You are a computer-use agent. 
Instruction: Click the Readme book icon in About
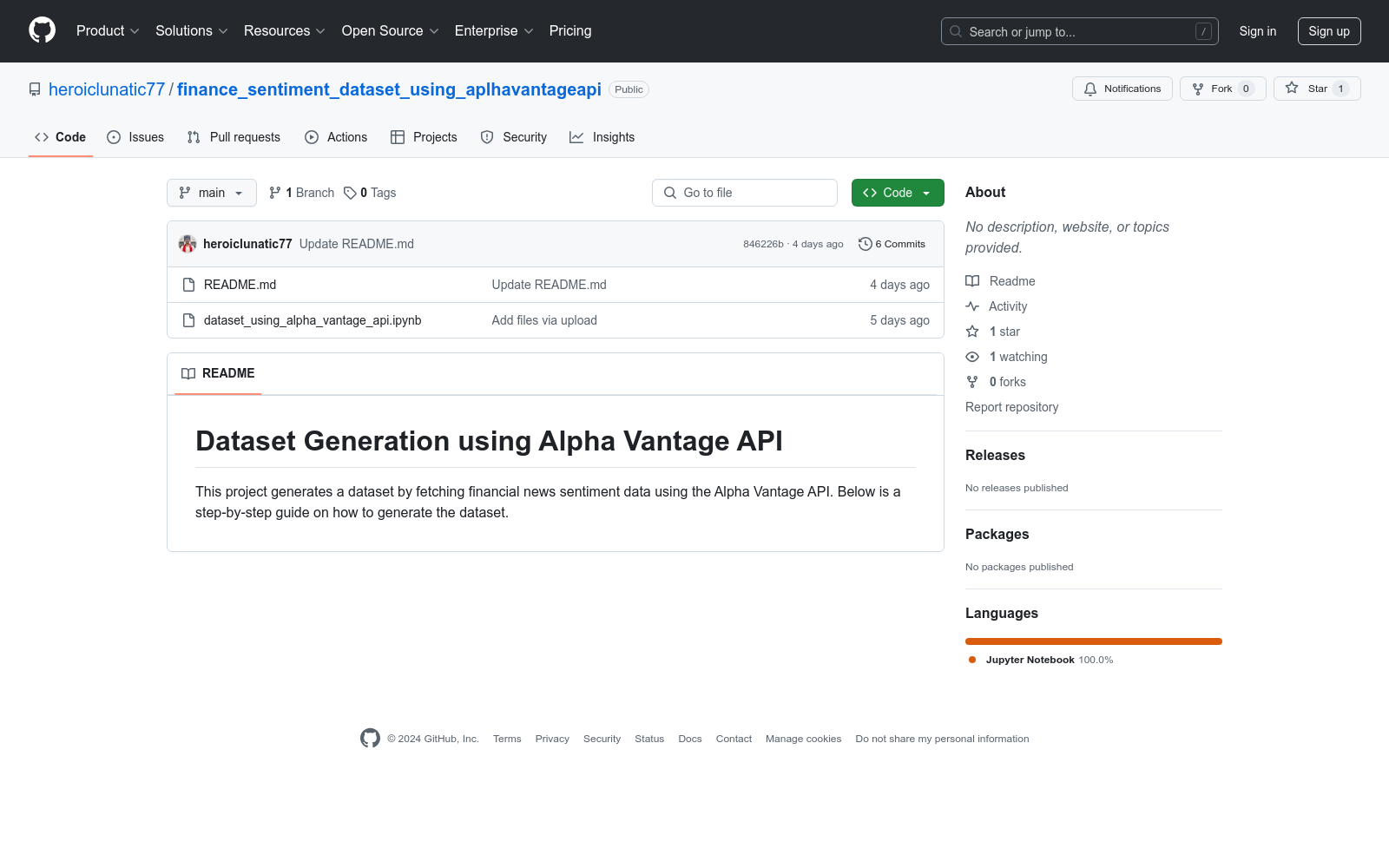point(972,281)
